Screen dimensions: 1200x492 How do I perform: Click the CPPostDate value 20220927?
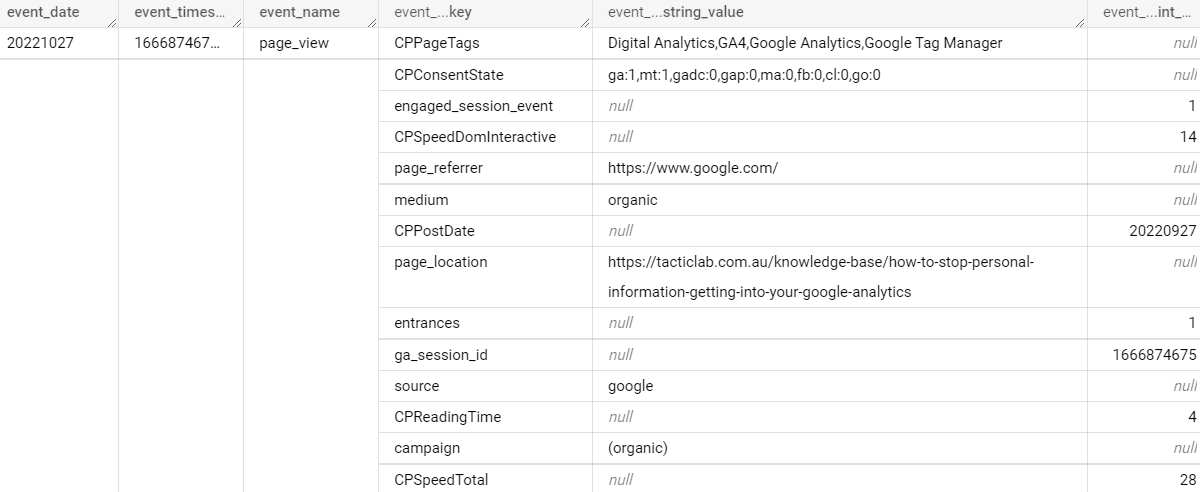click(x=1160, y=230)
